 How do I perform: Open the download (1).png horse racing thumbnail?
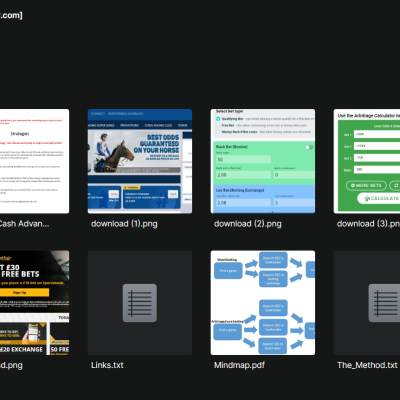(140, 161)
